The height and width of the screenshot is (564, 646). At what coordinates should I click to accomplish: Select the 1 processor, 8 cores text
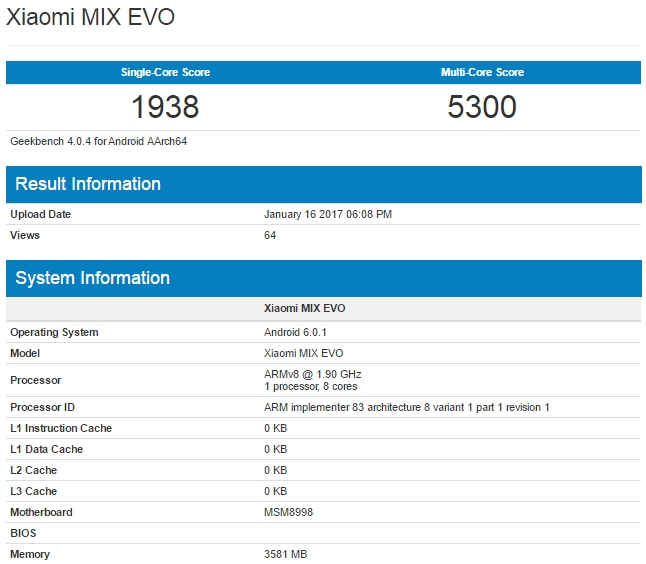tap(311, 386)
